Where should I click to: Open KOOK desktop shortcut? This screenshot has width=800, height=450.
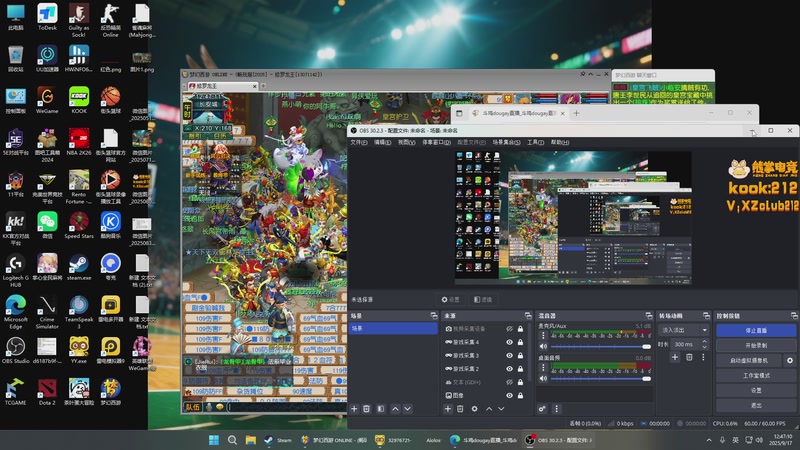[79, 100]
